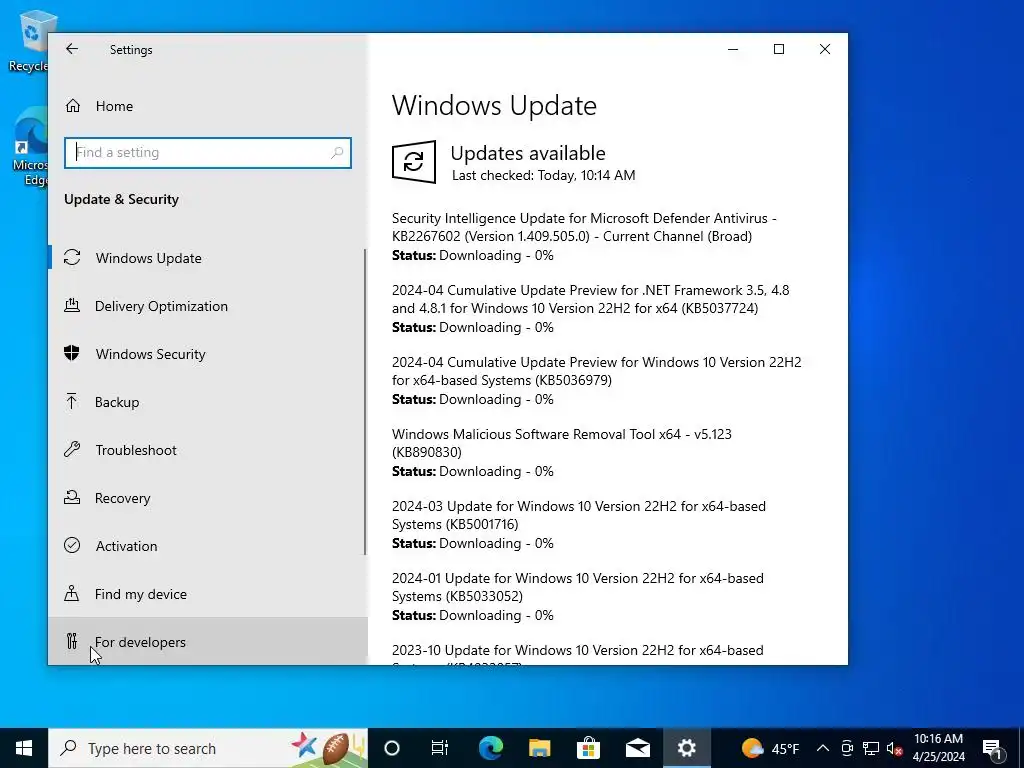Click the Windows Security shield icon
Screen dimensions: 1024x768
pyautogui.click(x=72, y=353)
